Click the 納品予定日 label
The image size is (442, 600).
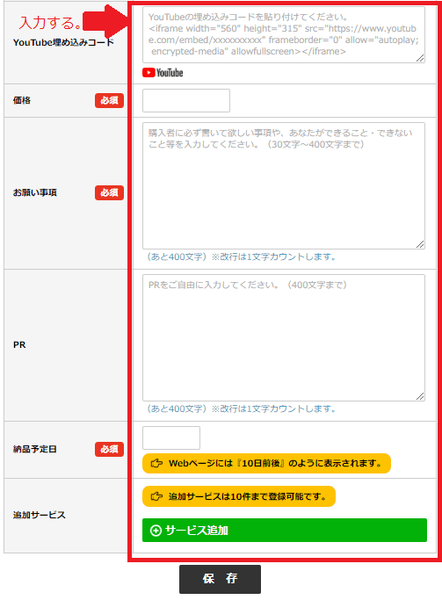[x=35, y=449]
